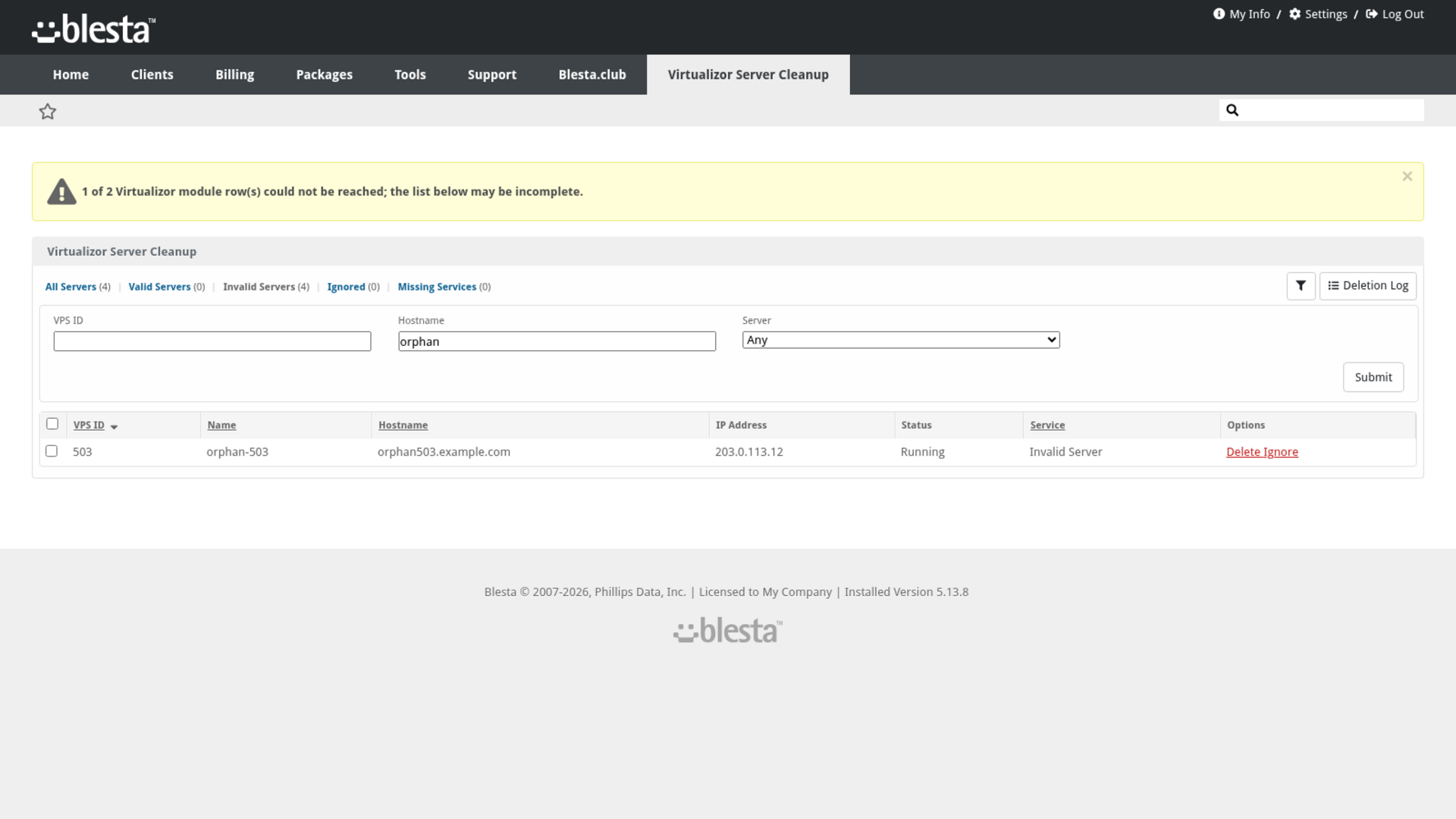Click Log Out
The height and width of the screenshot is (819, 1456).
(x=1395, y=14)
